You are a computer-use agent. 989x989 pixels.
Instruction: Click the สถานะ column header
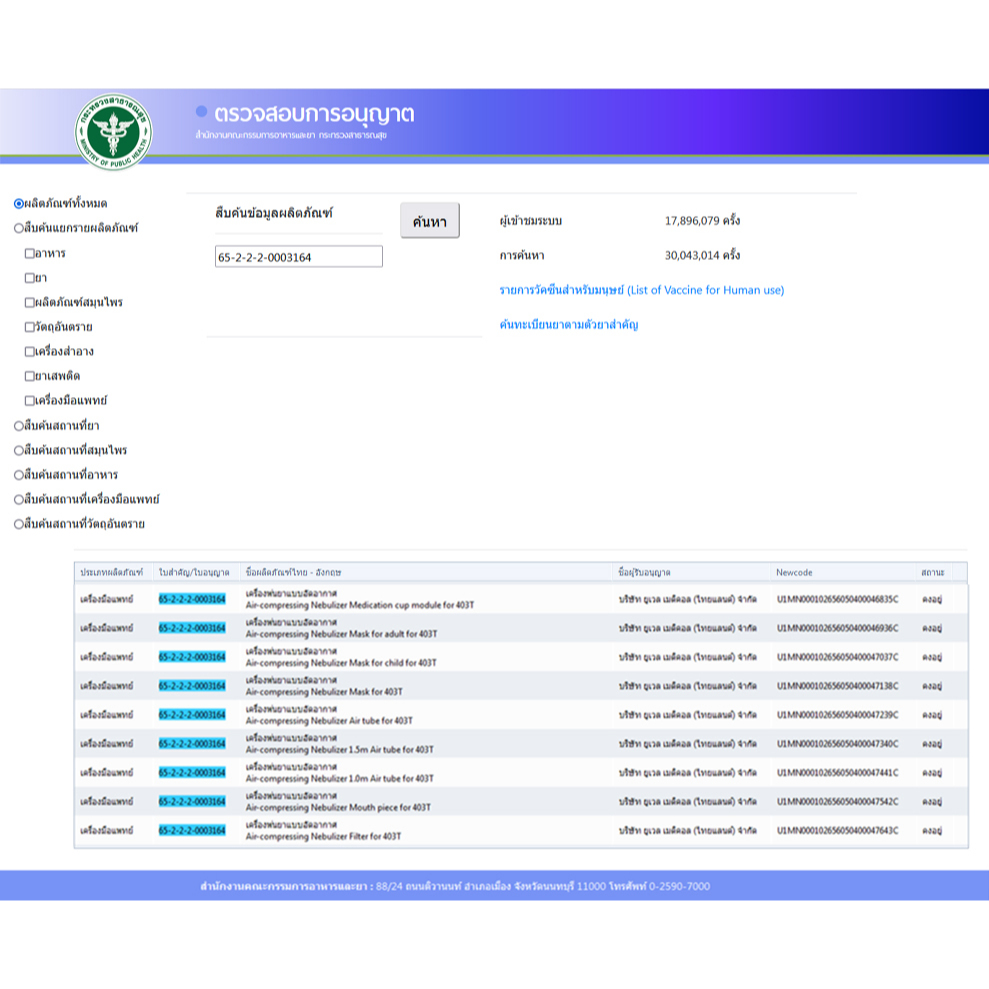tap(932, 572)
